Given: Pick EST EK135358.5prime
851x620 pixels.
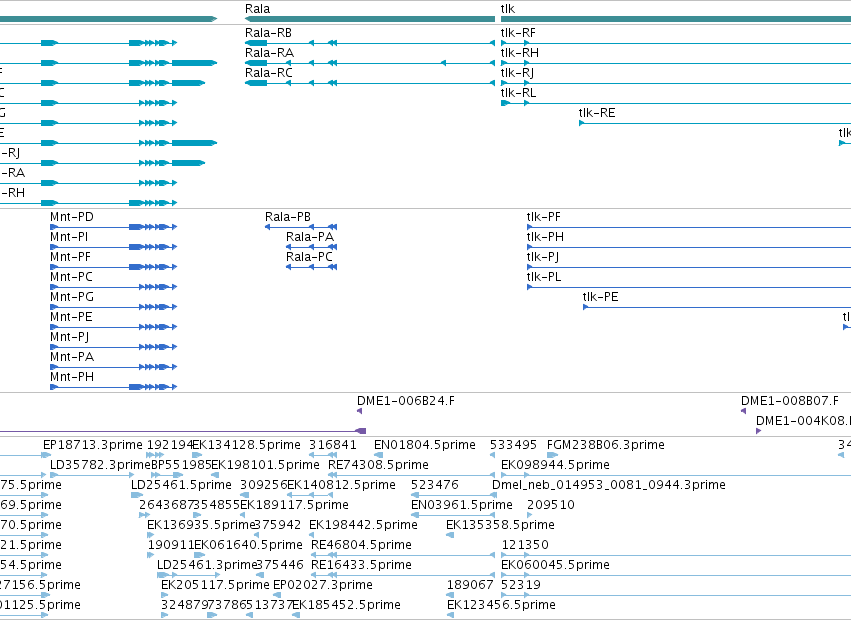Looking at the screenshot, I should pyautogui.click(x=500, y=526).
